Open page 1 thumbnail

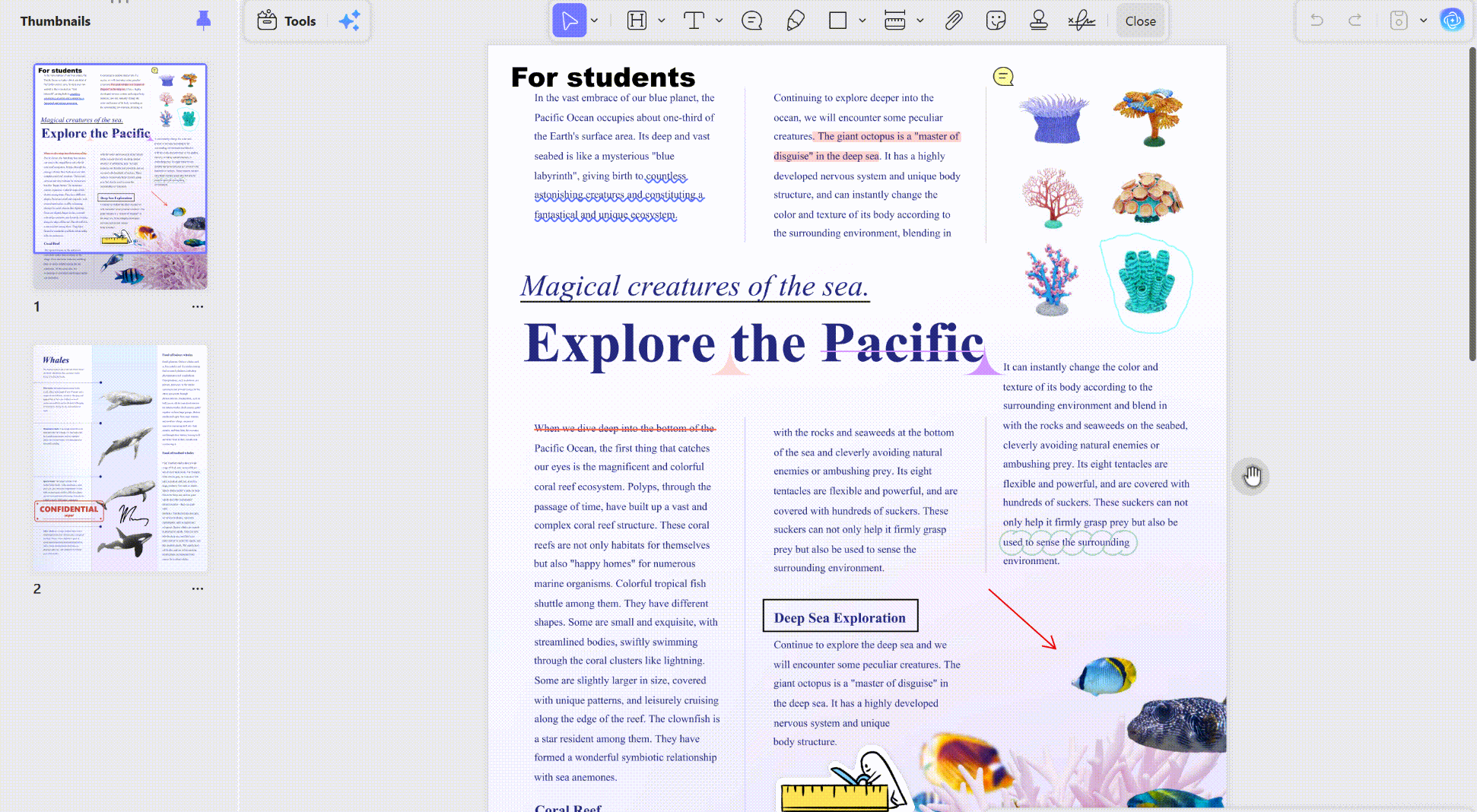pos(120,176)
